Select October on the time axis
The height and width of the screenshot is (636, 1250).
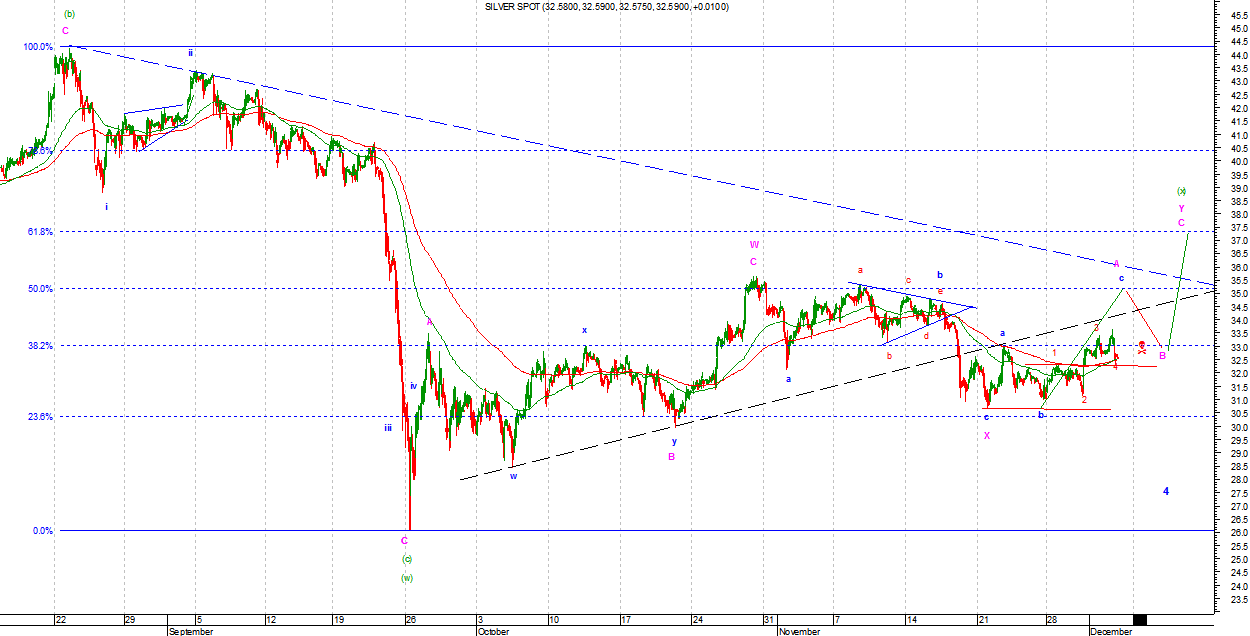[493, 632]
